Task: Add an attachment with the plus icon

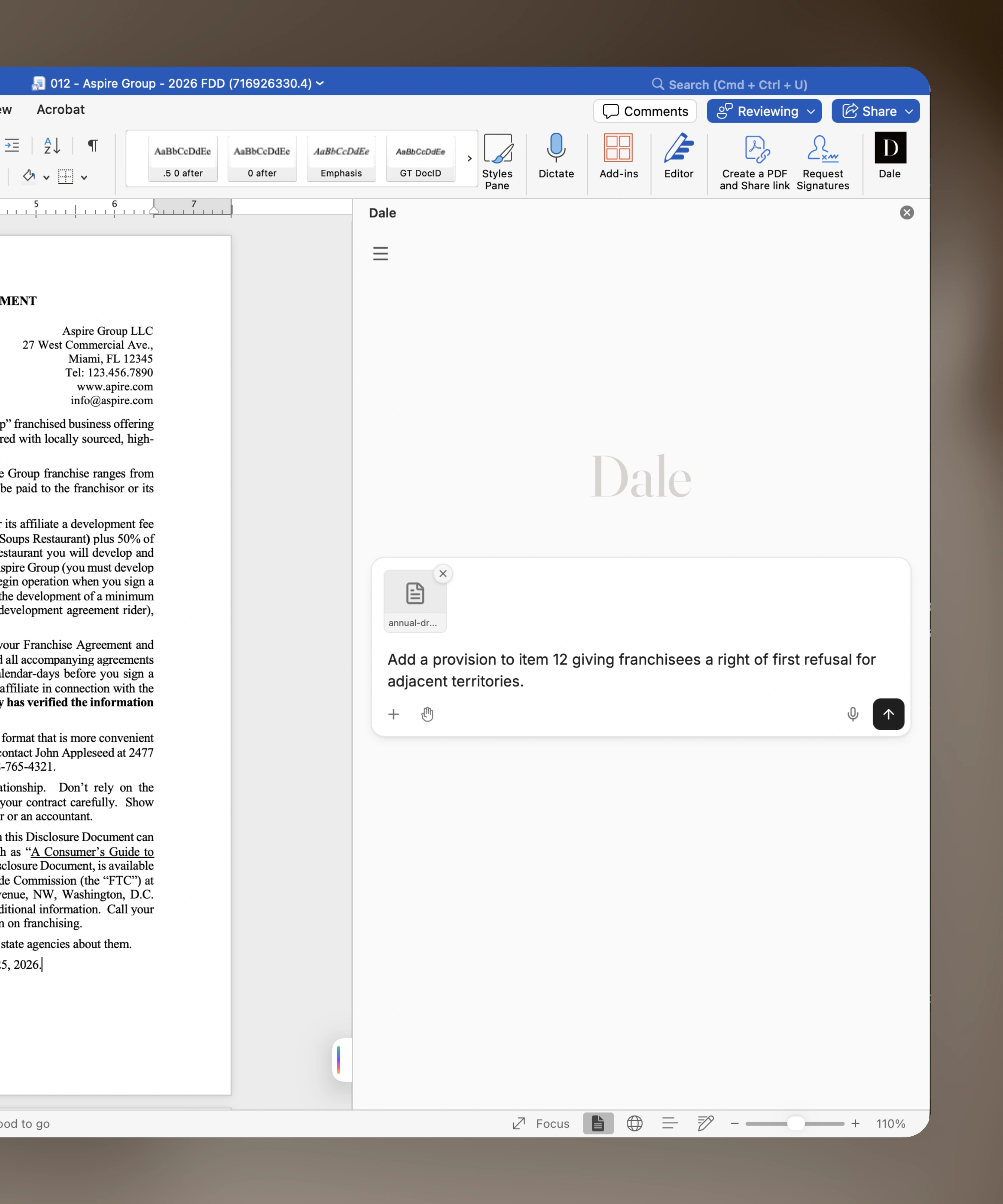Action: tap(394, 714)
